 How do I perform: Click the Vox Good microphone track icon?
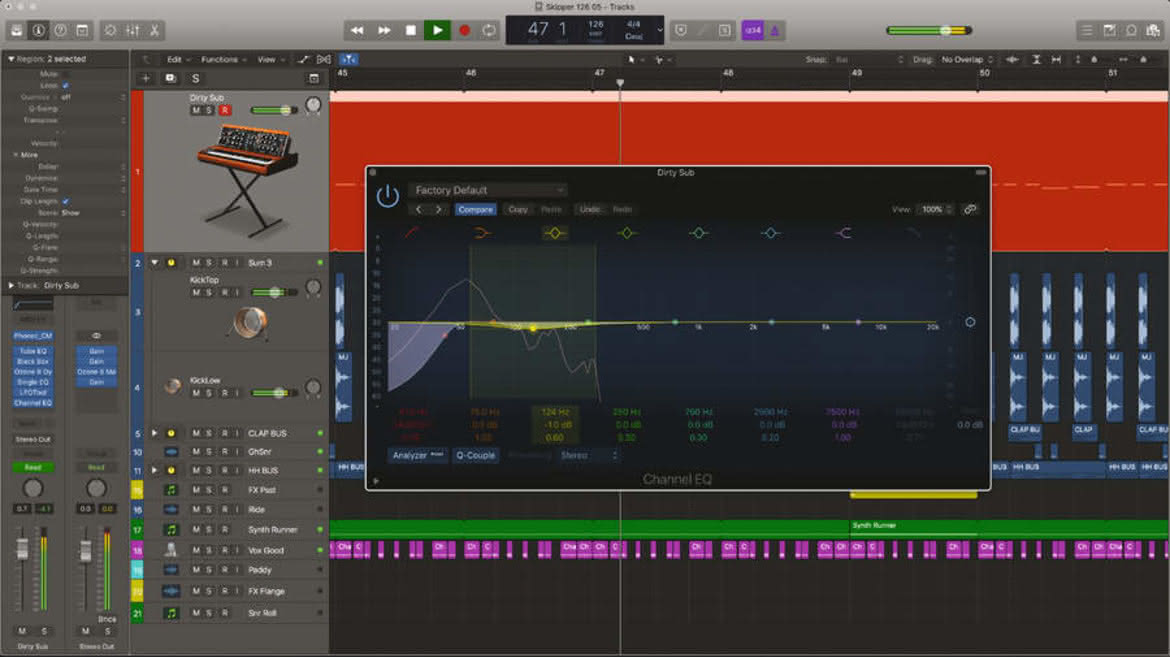click(171, 550)
